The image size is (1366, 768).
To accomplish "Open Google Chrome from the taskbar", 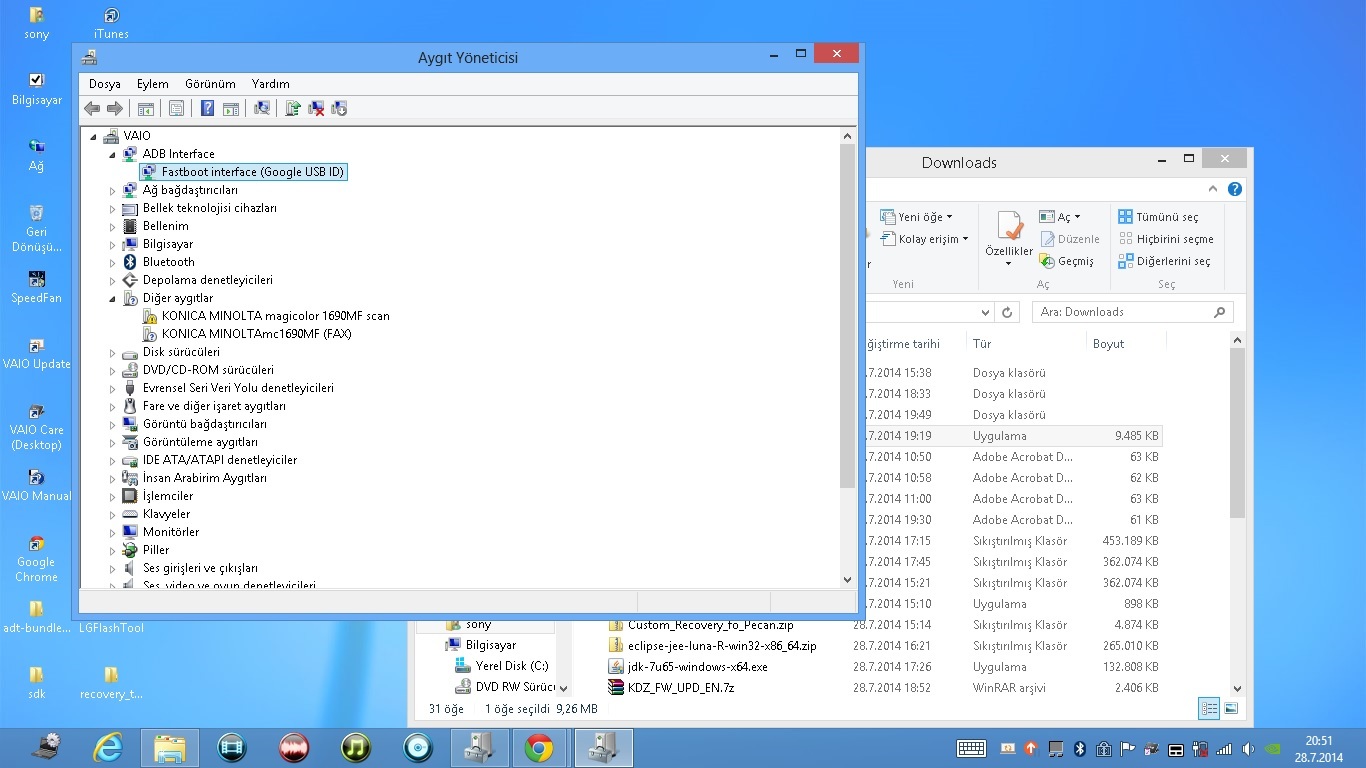I will tap(539, 747).
